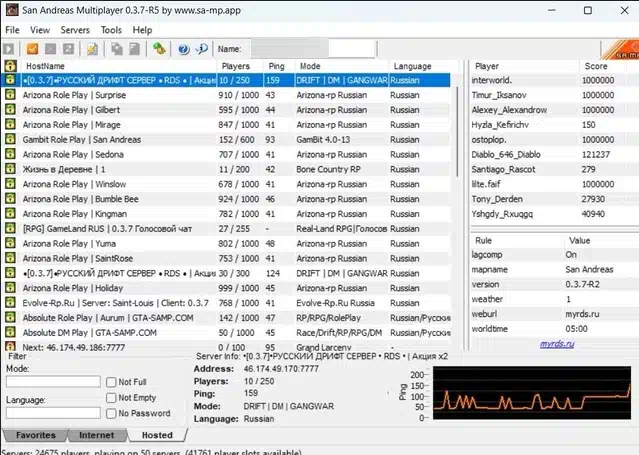The height and width of the screenshot is (455, 639).
Task: Click lock icon of Arizona Role Play Surprise
Action: (10, 95)
